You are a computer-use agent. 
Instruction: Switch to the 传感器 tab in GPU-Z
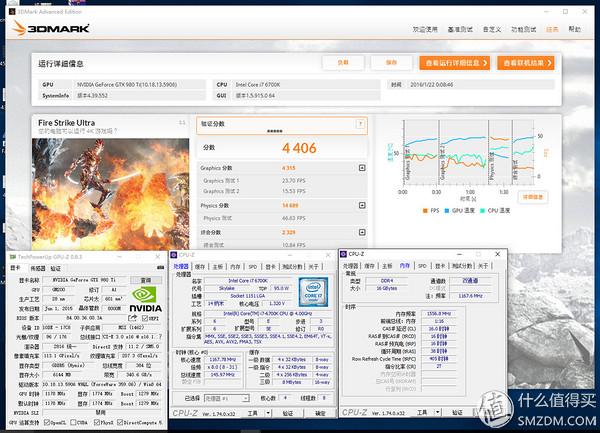click(x=38, y=269)
